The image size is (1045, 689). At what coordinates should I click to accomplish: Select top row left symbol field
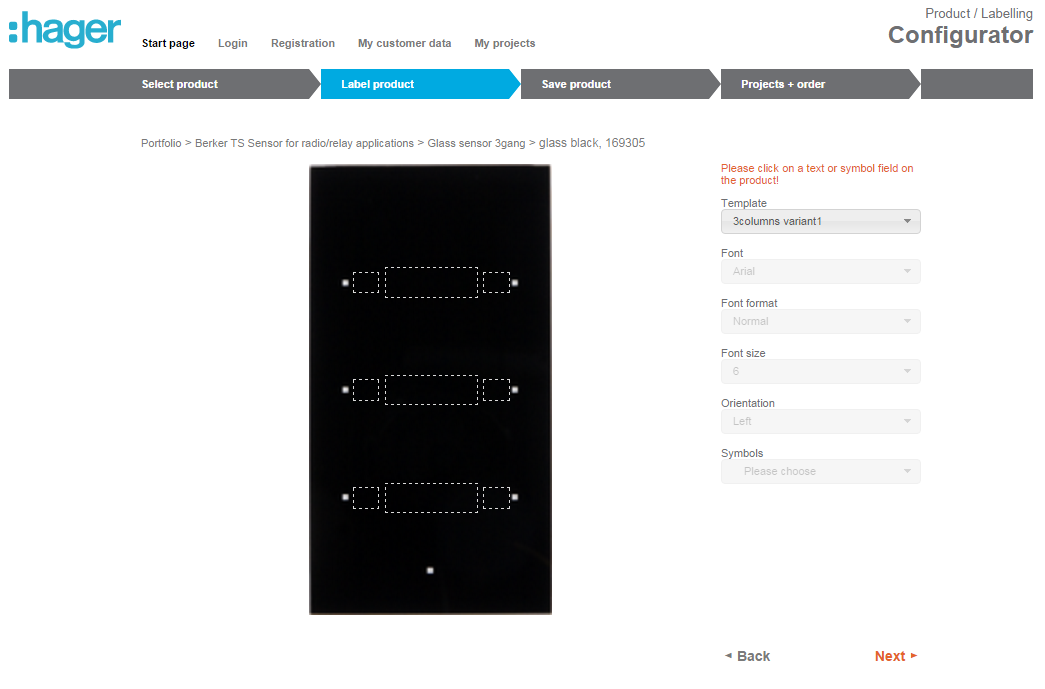coord(366,283)
